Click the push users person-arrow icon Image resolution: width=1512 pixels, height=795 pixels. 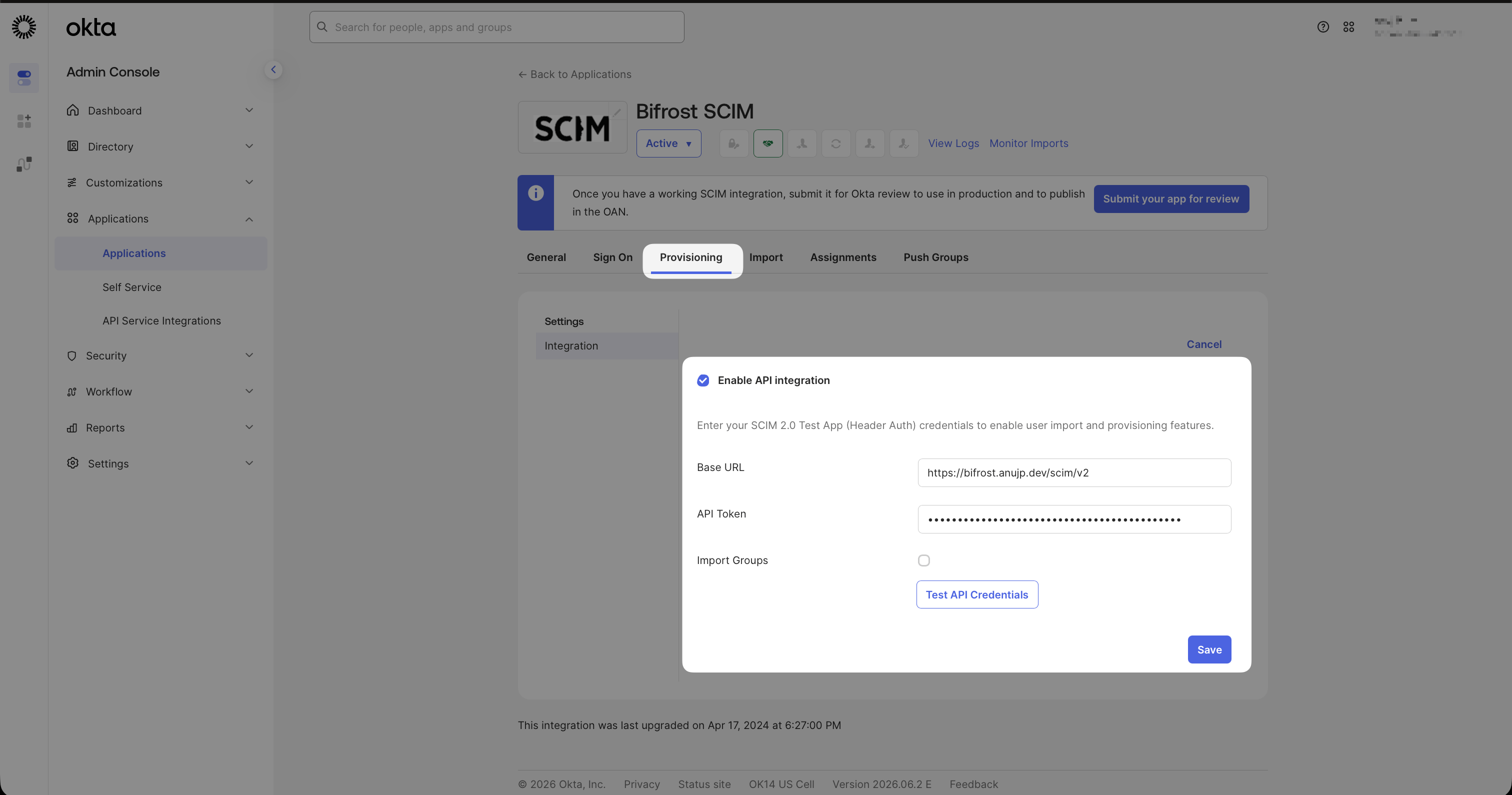(x=870, y=143)
